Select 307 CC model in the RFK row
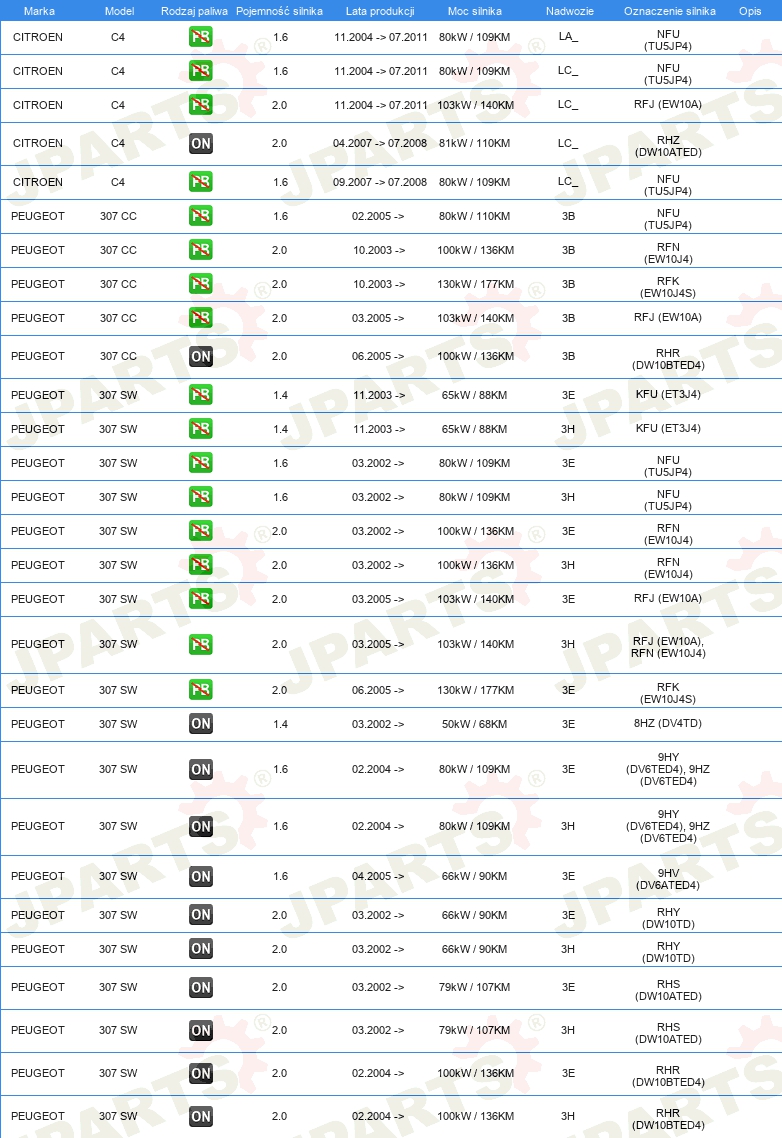Image resolution: width=782 pixels, height=1138 pixels. pos(118,284)
